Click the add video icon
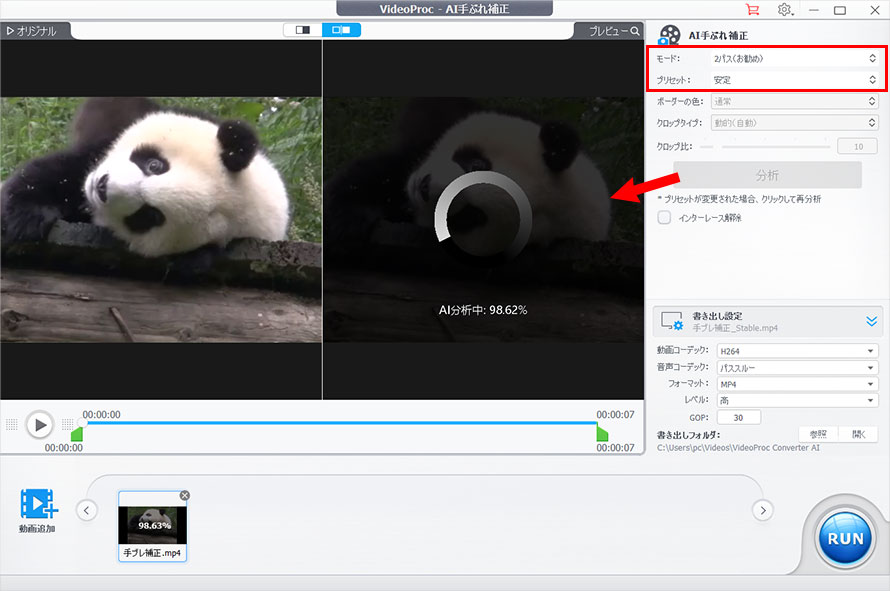 pyautogui.click(x=37, y=504)
